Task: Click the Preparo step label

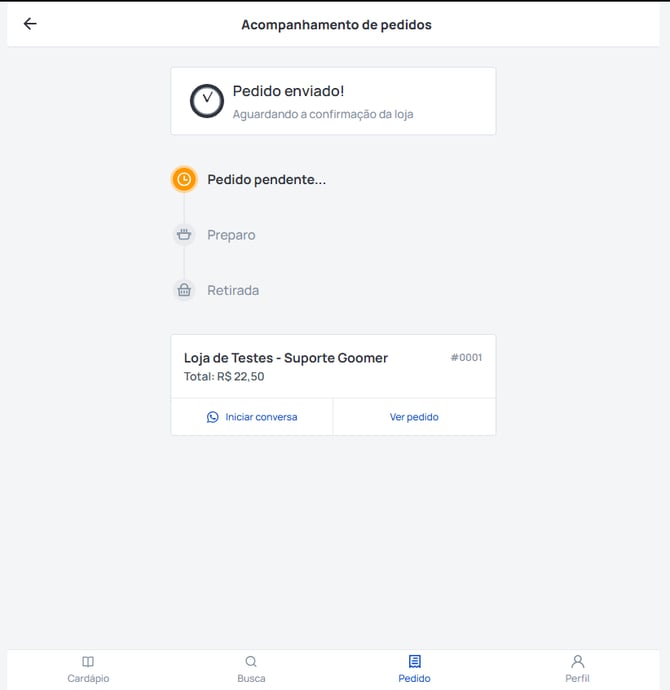Action: [231, 235]
